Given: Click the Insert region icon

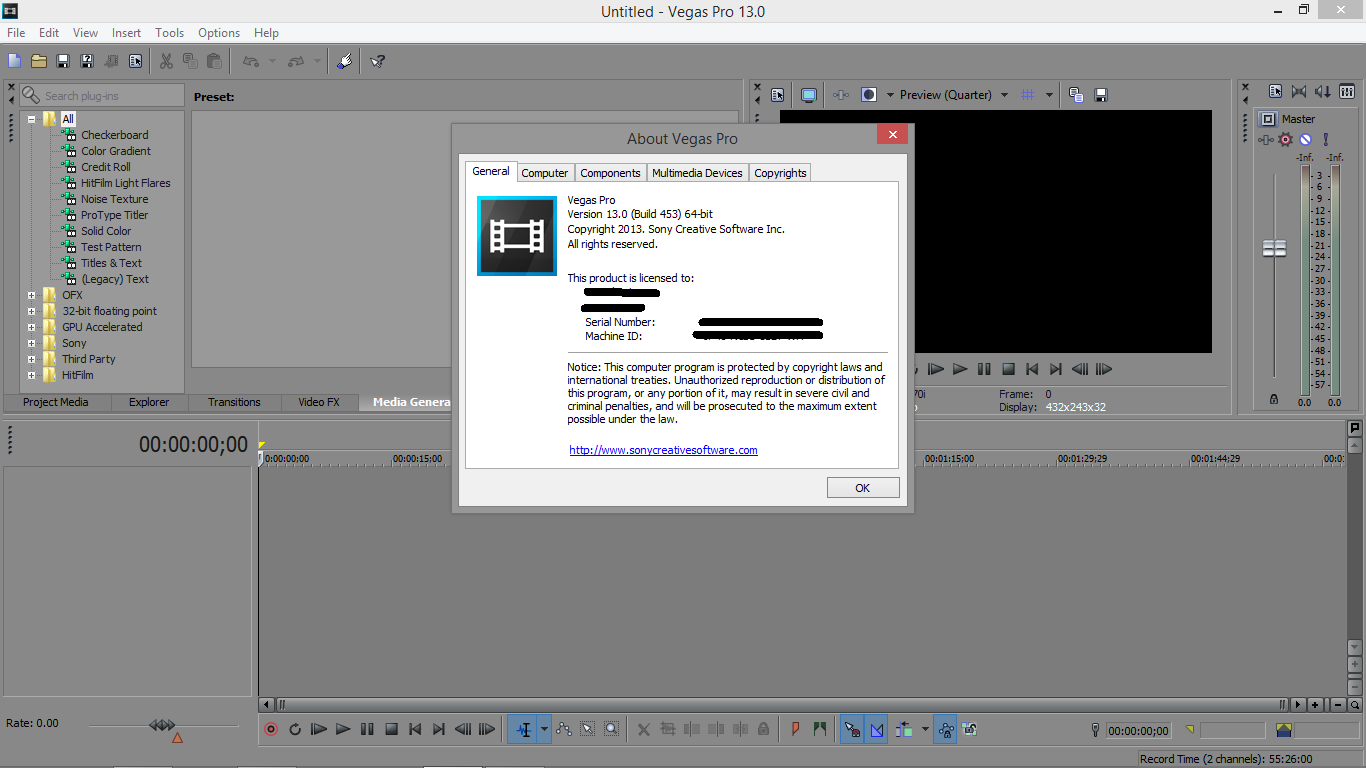Looking at the screenshot, I should pos(820,729).
